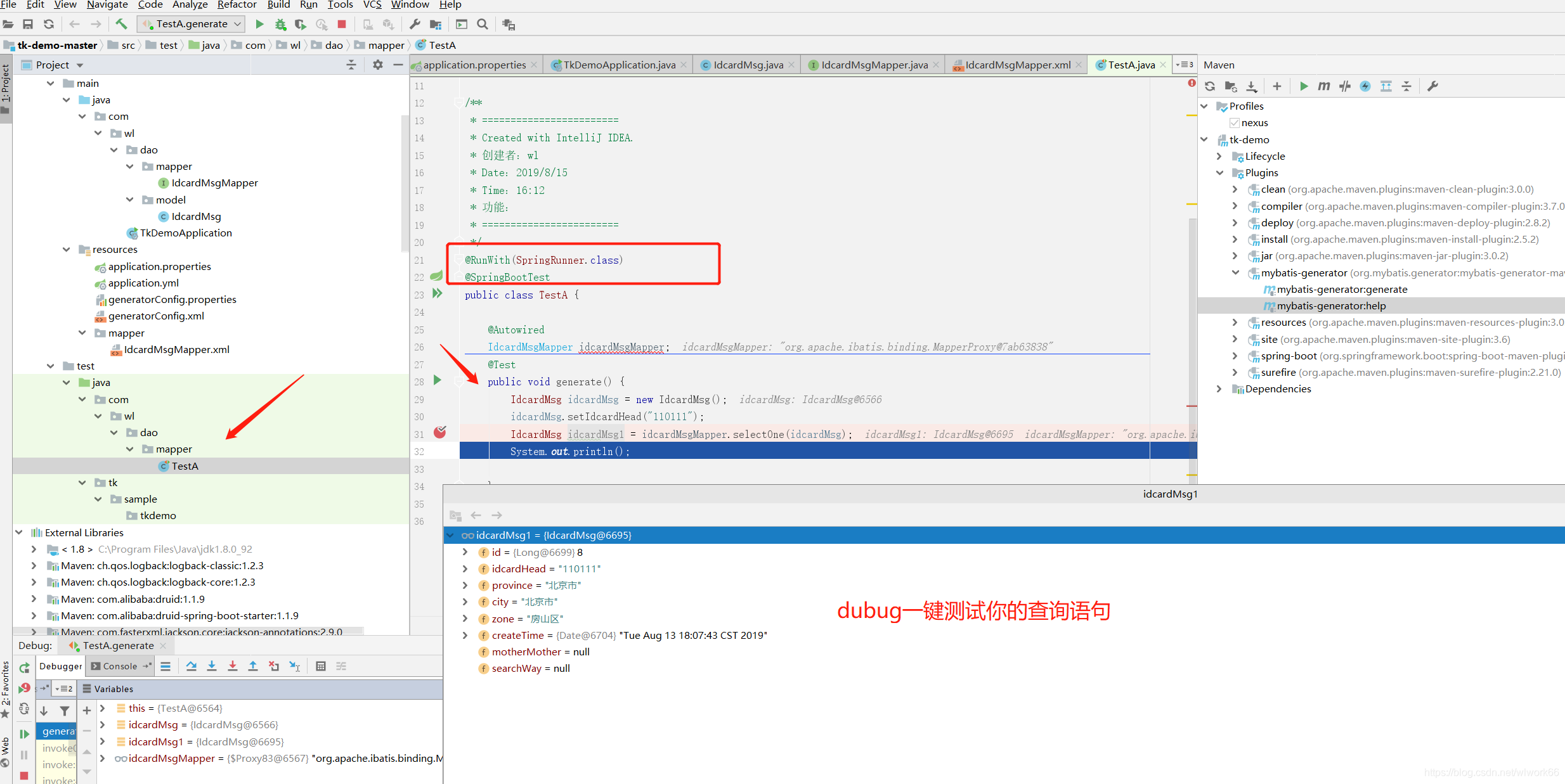Open the TestA.generate run configuration dropdown
The image size is (1565, 784).
192,24
